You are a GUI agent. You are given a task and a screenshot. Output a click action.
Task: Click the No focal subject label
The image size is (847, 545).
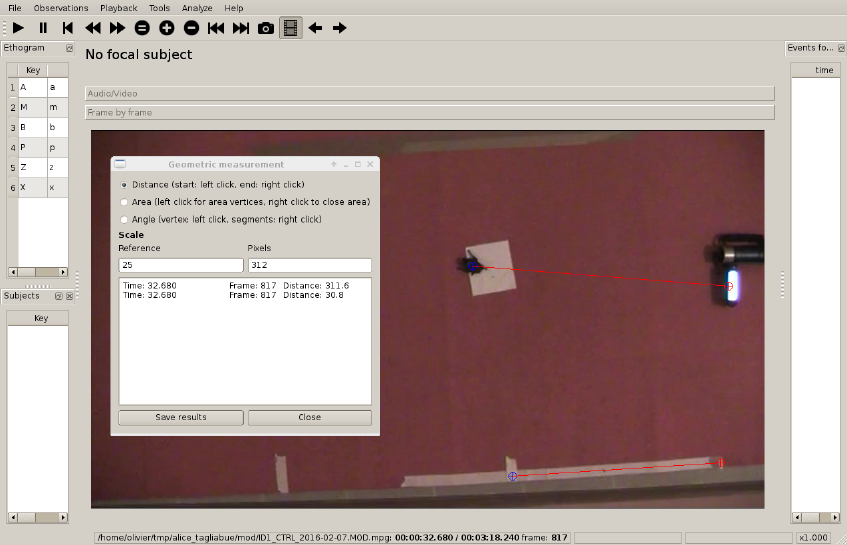139,55
